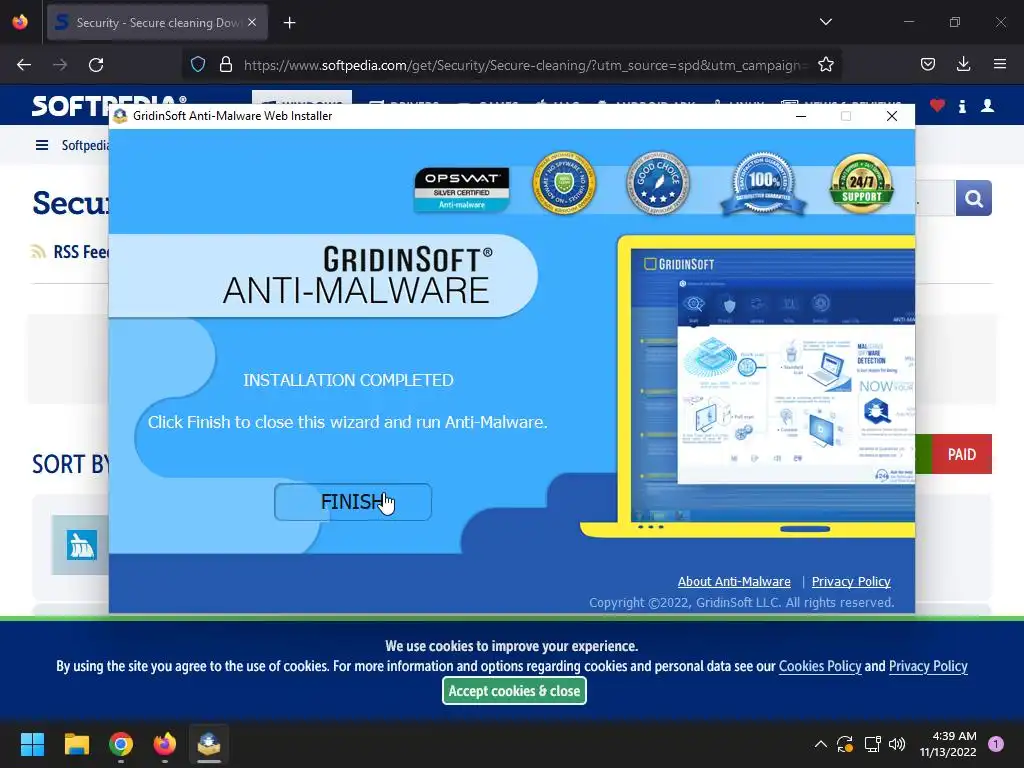The width and height of the screenshot is (1024, 768).
Task: Click the 100% satisfaction guaranteed badge
Action: pos(763,184)
